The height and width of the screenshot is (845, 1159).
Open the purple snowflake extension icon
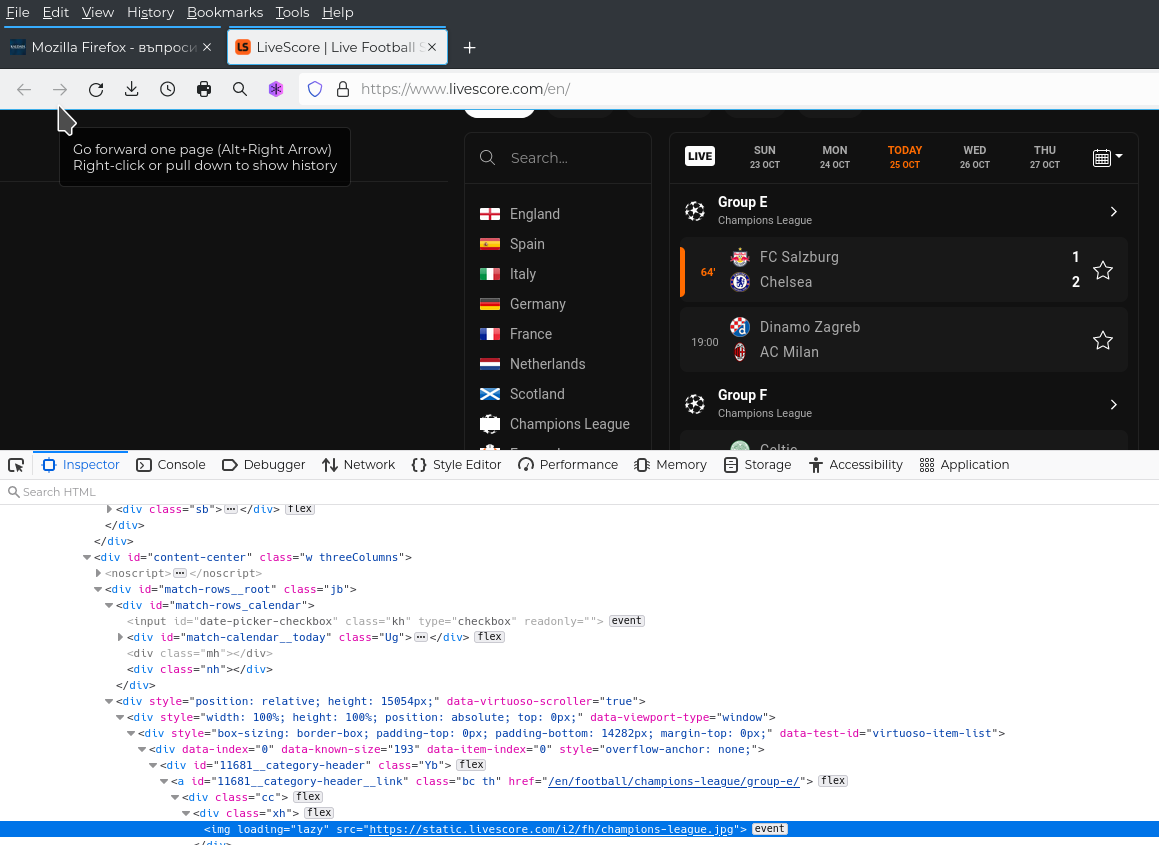tap(276, 89)
